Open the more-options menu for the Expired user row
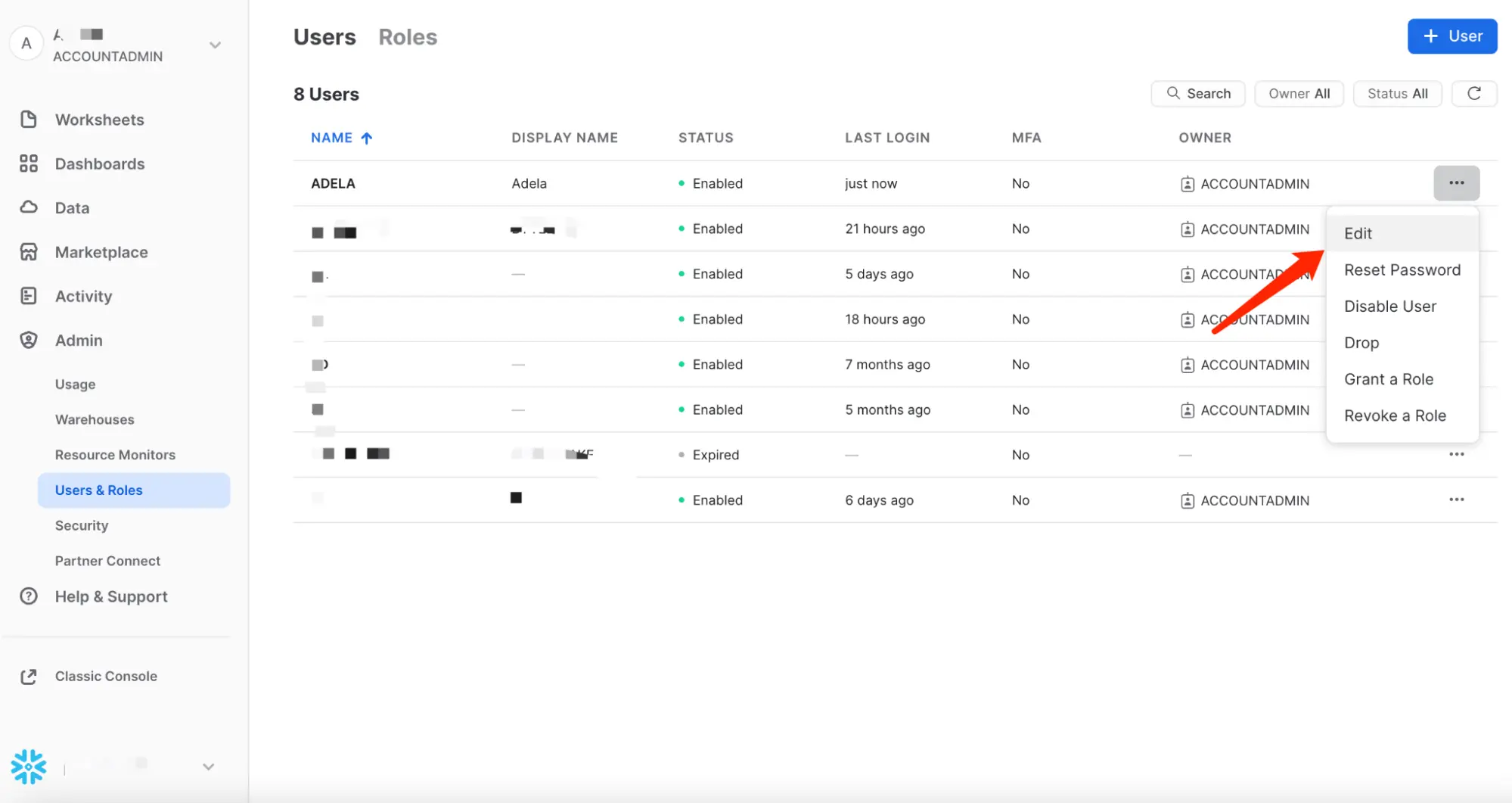Viewport: 1512px width, 803px height. pyautogui.click(x=1456, y=454)
